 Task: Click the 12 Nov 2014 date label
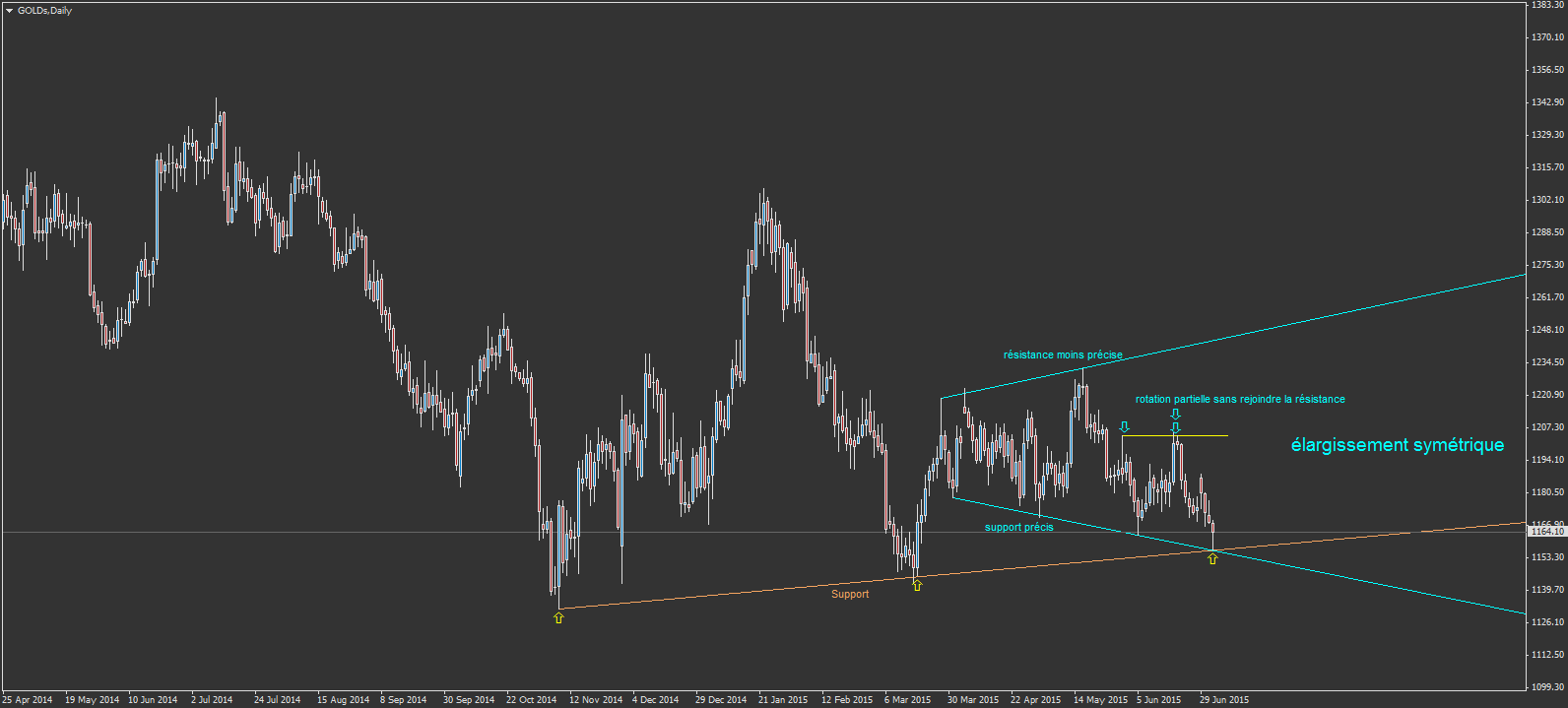596,700
